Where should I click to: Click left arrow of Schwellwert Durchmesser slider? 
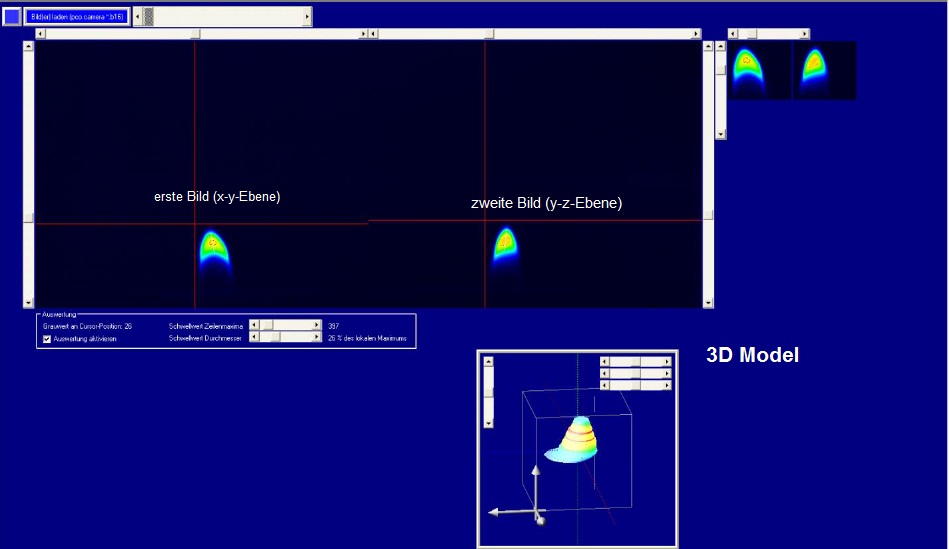tap(253, 338)
